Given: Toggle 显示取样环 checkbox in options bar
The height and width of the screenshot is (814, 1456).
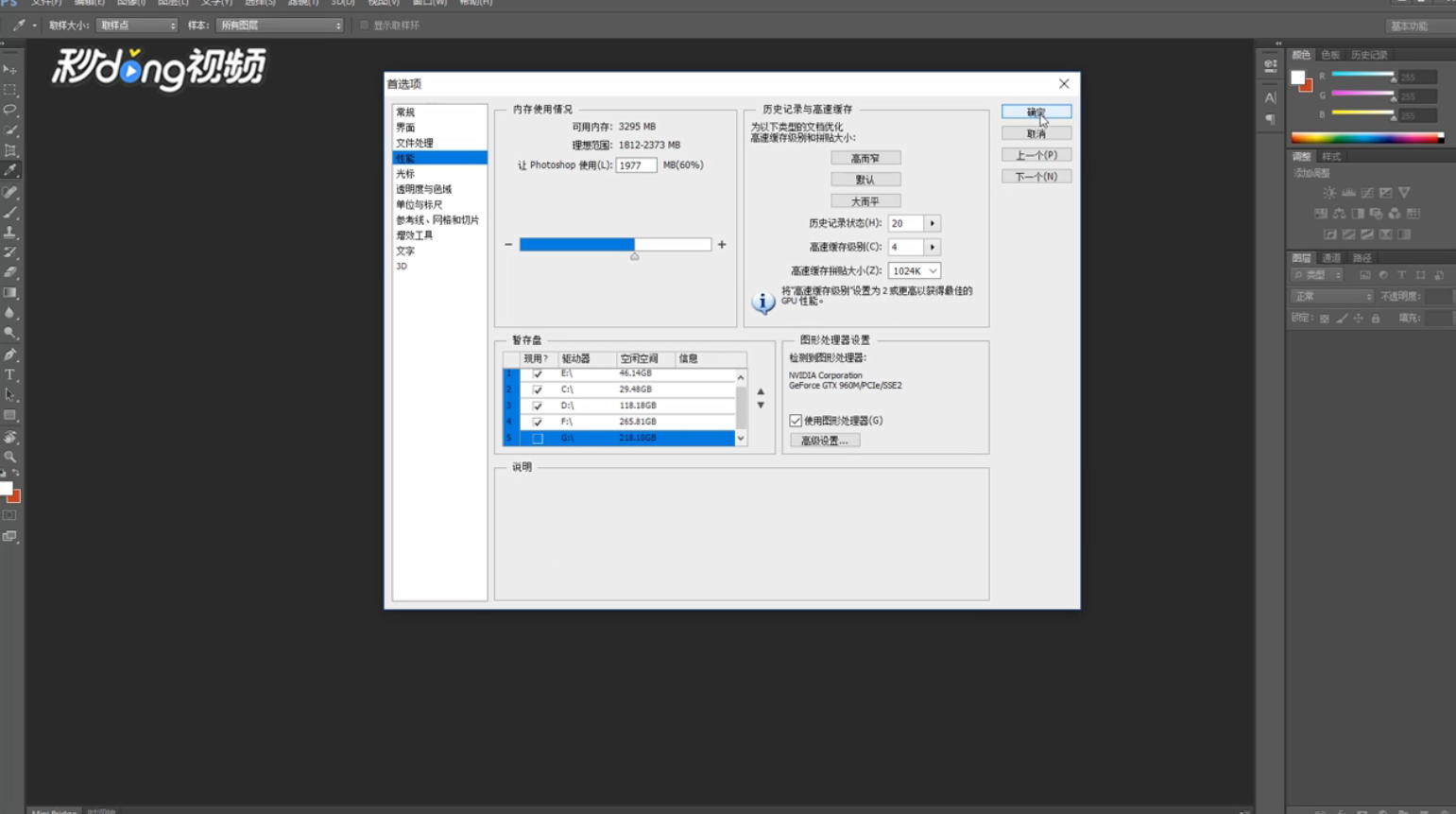Looking at the screenshot, I should pos(365,26).
